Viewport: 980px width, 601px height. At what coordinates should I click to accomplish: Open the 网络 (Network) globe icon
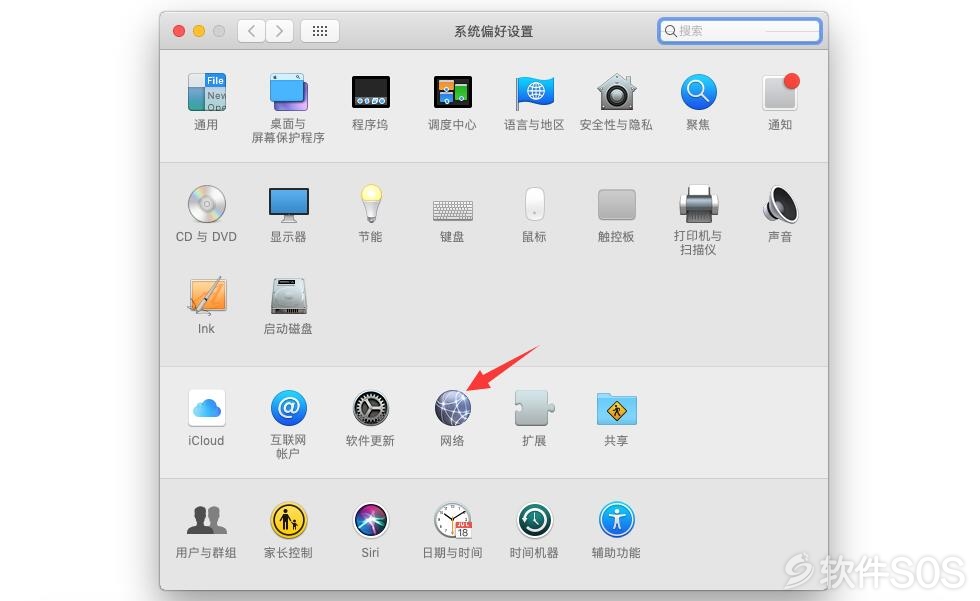452,408
